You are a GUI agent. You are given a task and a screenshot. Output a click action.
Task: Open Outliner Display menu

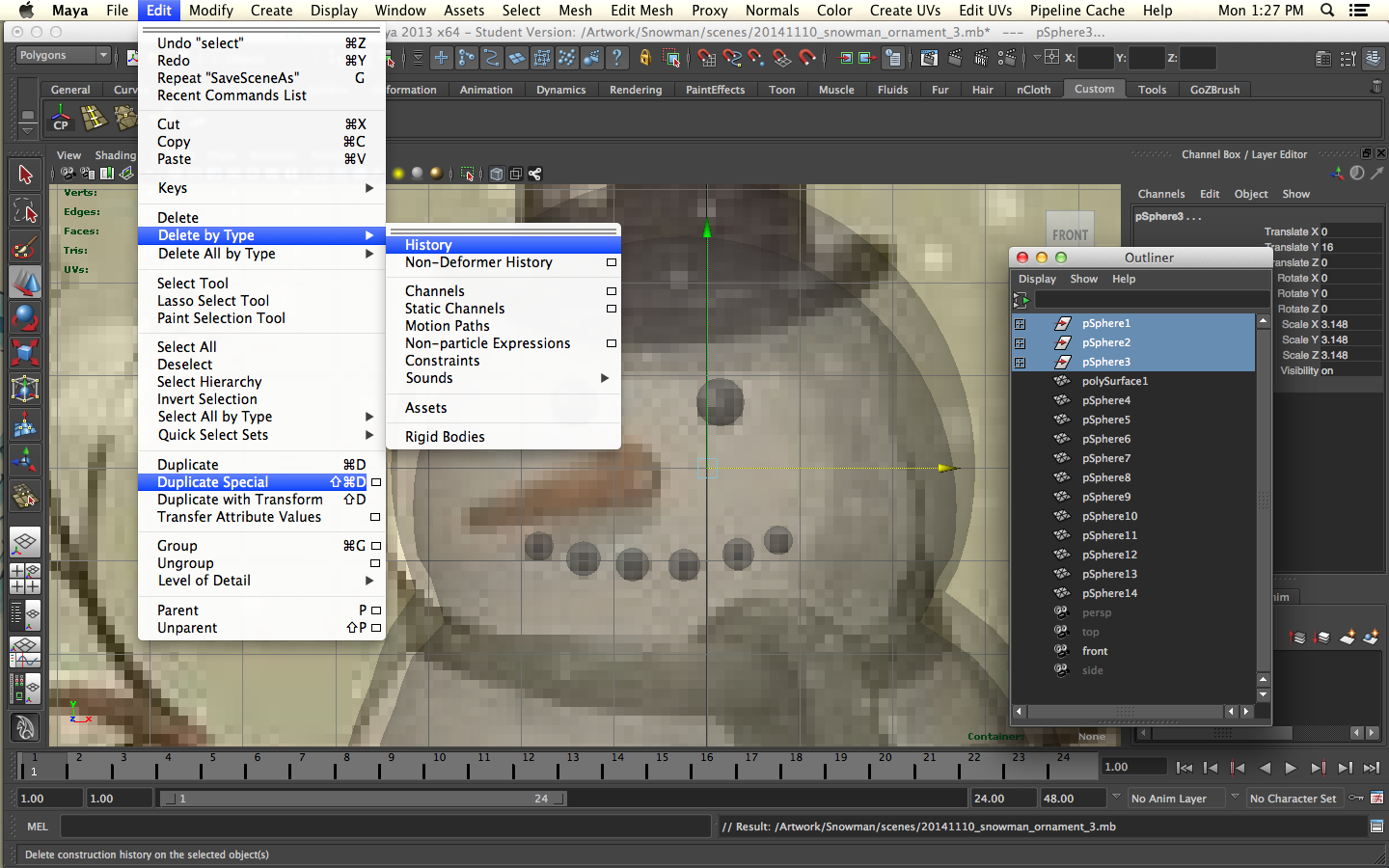[x=1037, y=279]
